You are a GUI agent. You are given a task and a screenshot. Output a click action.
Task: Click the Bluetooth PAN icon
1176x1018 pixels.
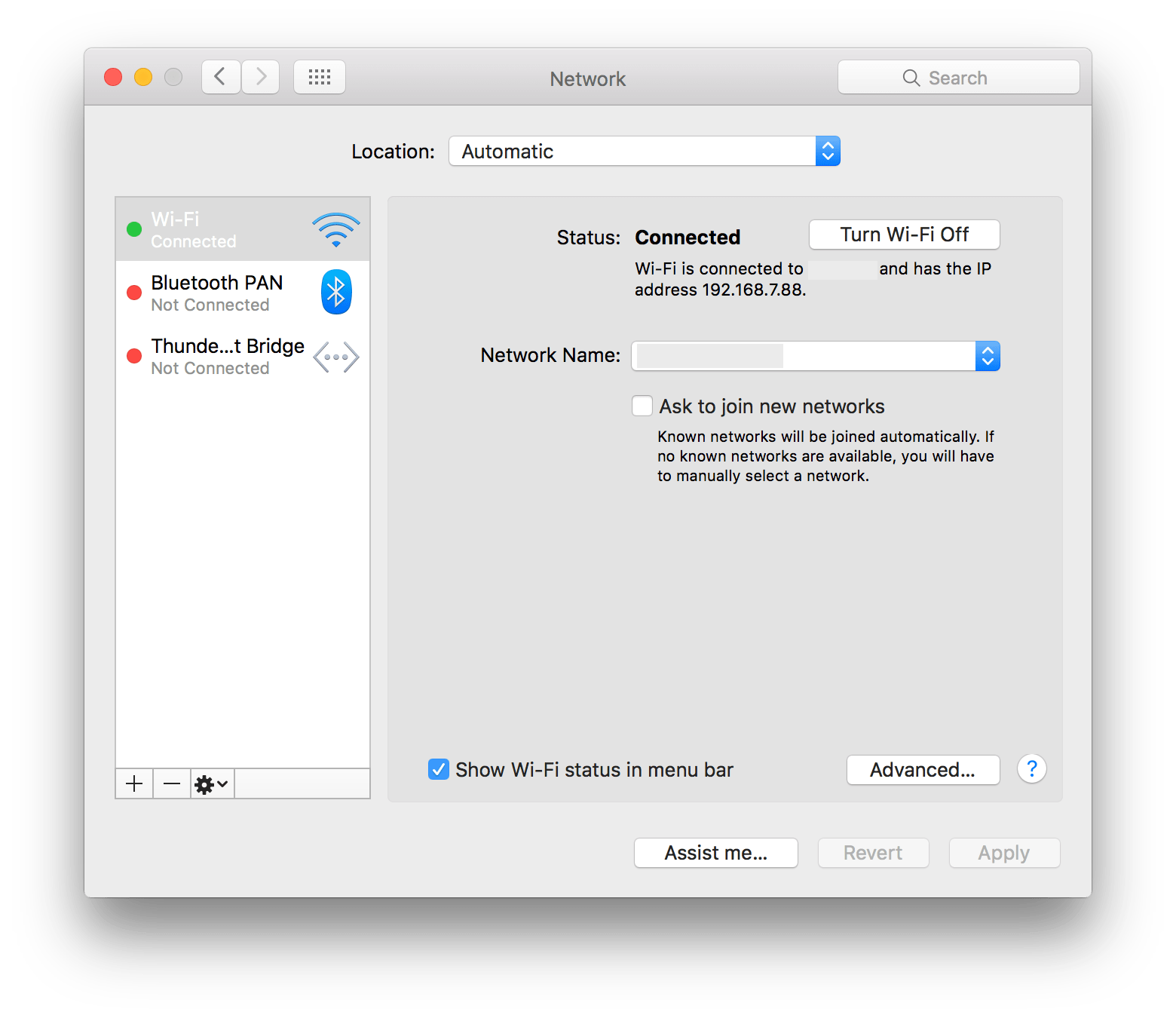[335, 292]
